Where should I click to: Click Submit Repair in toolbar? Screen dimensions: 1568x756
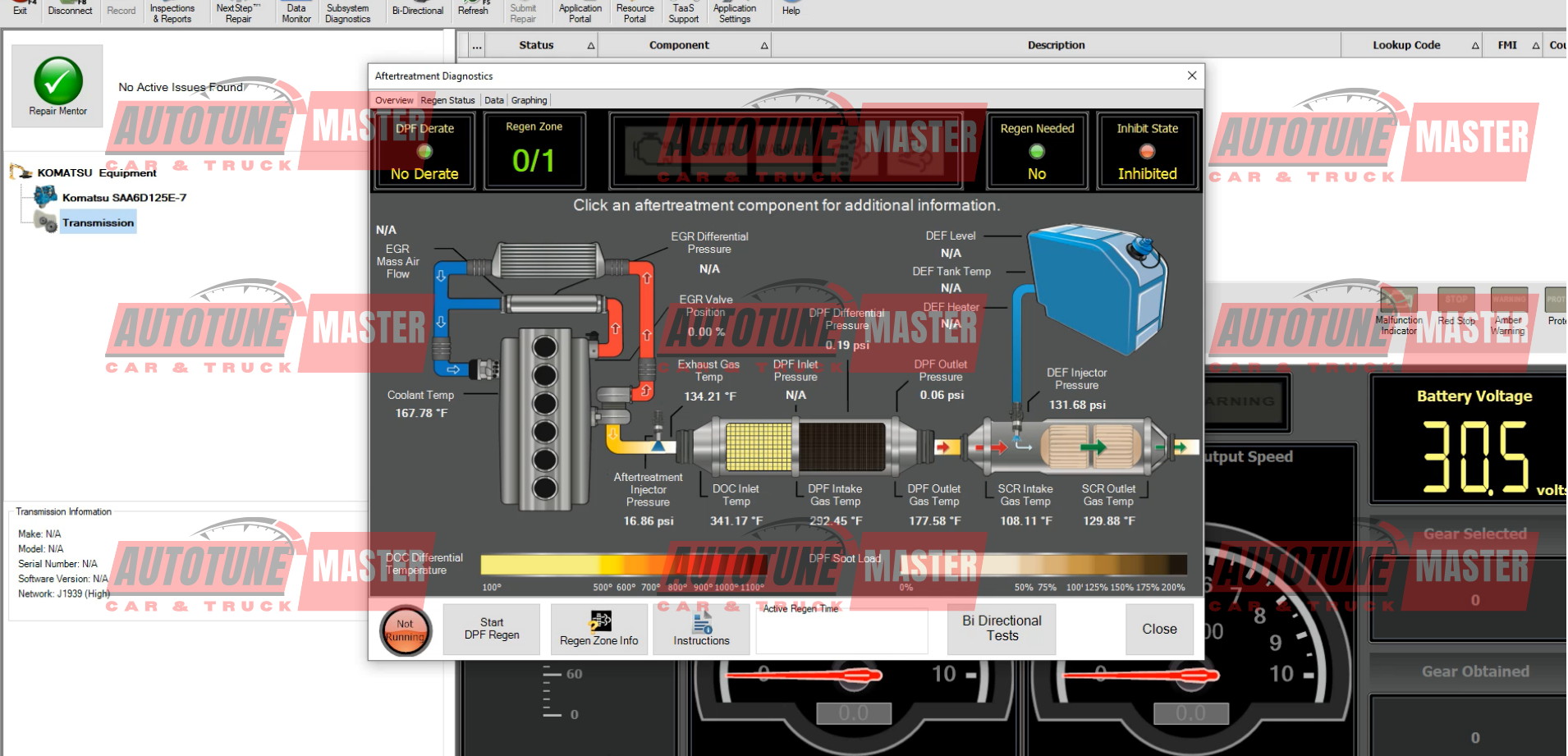(523, 12)
